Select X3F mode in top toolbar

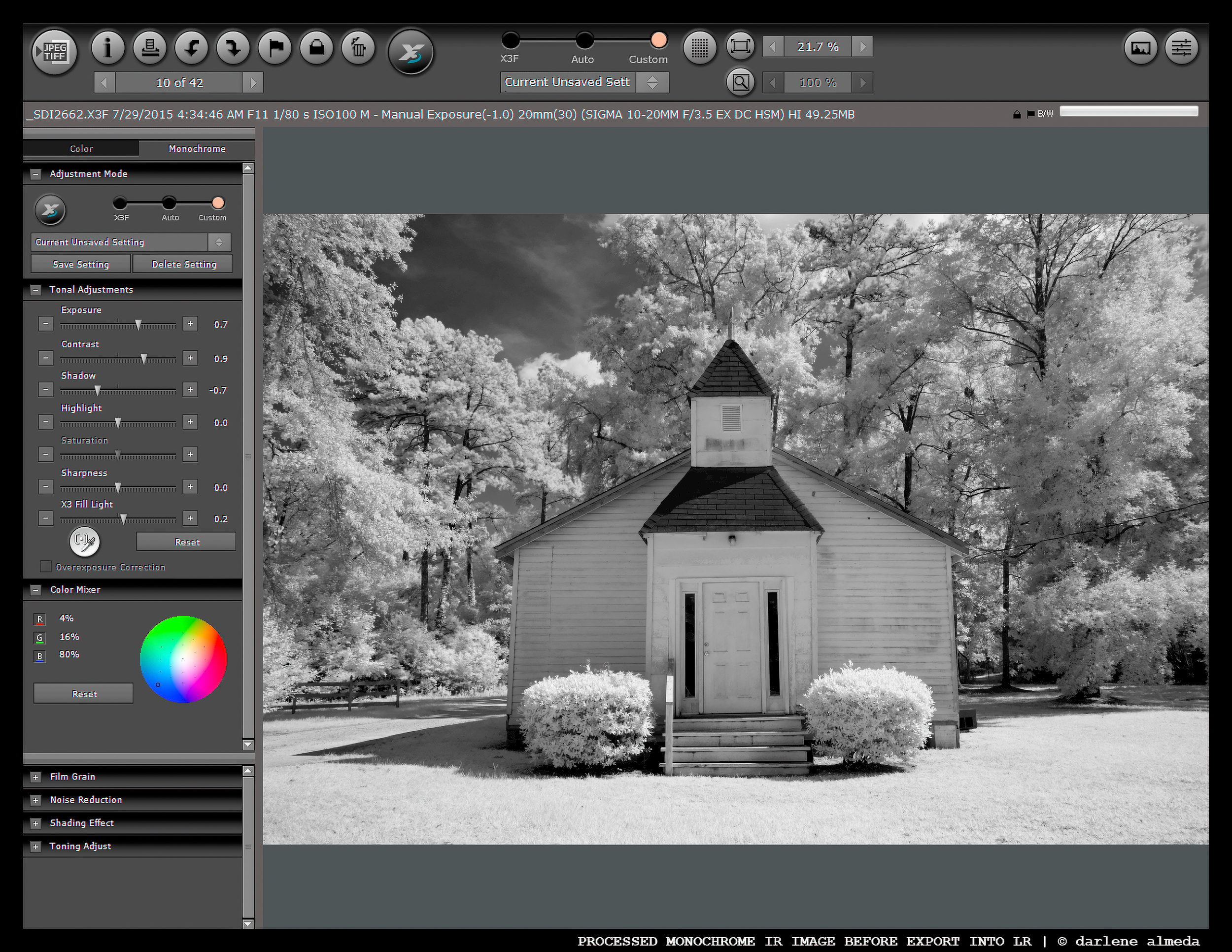[510, 40]
